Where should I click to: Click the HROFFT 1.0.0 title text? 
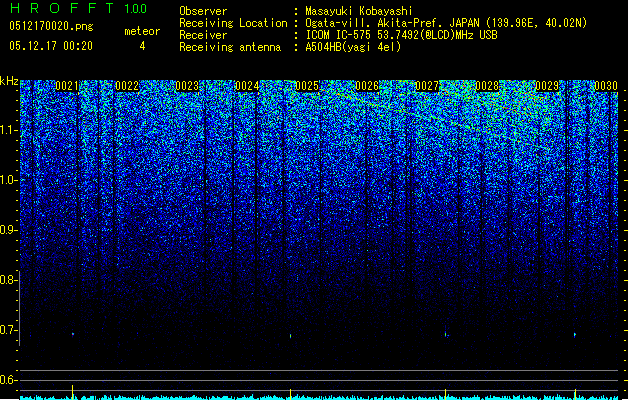tap(78, 8)
